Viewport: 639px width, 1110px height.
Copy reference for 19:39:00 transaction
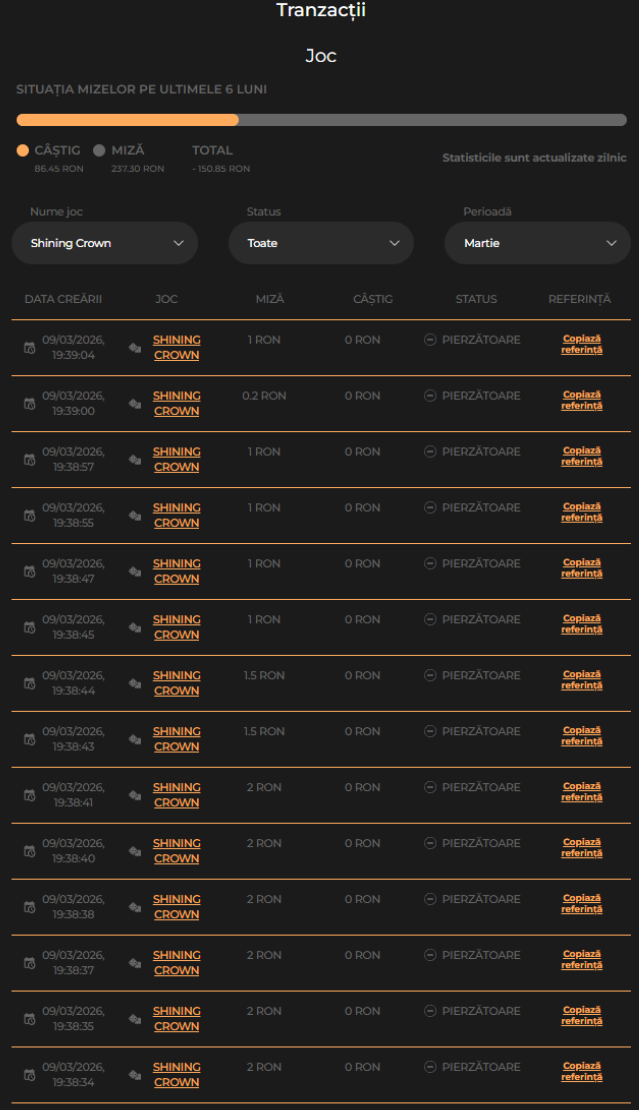pyautogui.click(x=582, y=401)
